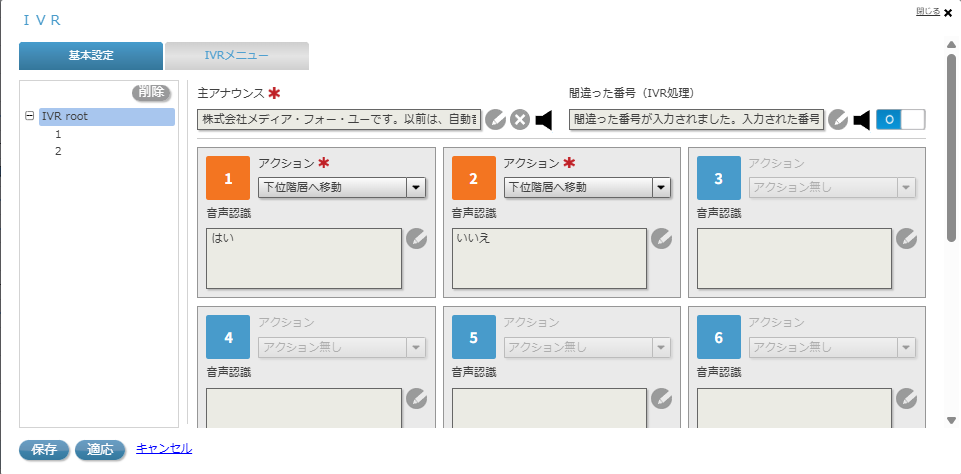
Task: Play main announcement with speaker icon
Action: coord(543,120)
